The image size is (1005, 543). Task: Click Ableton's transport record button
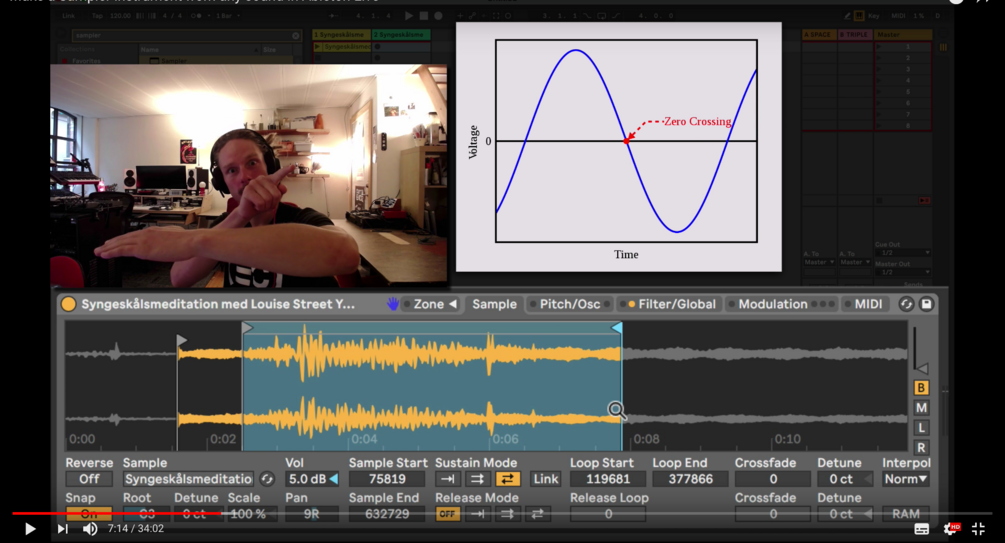click(438, 15)
